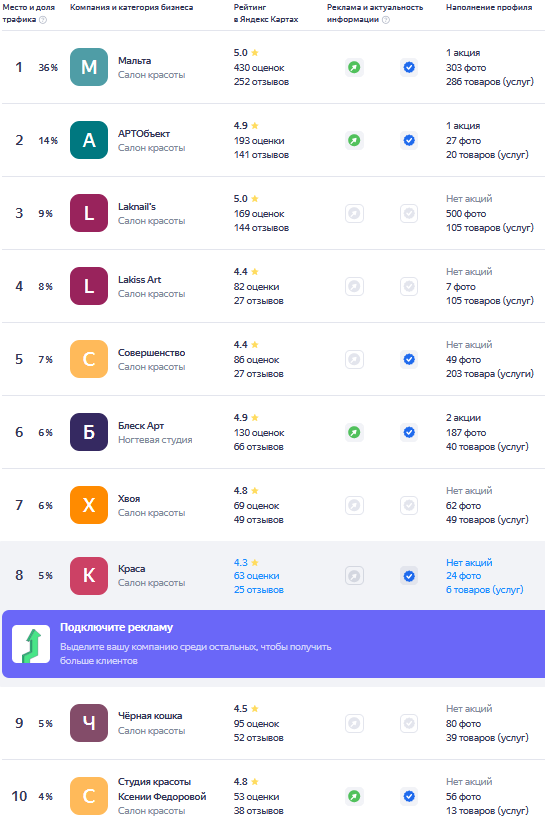Click the green ad icon for Студия красоты Ксении Федоровой
This screenshot has height=825, width=545.
pyautogui.click(x=354, y=796)
